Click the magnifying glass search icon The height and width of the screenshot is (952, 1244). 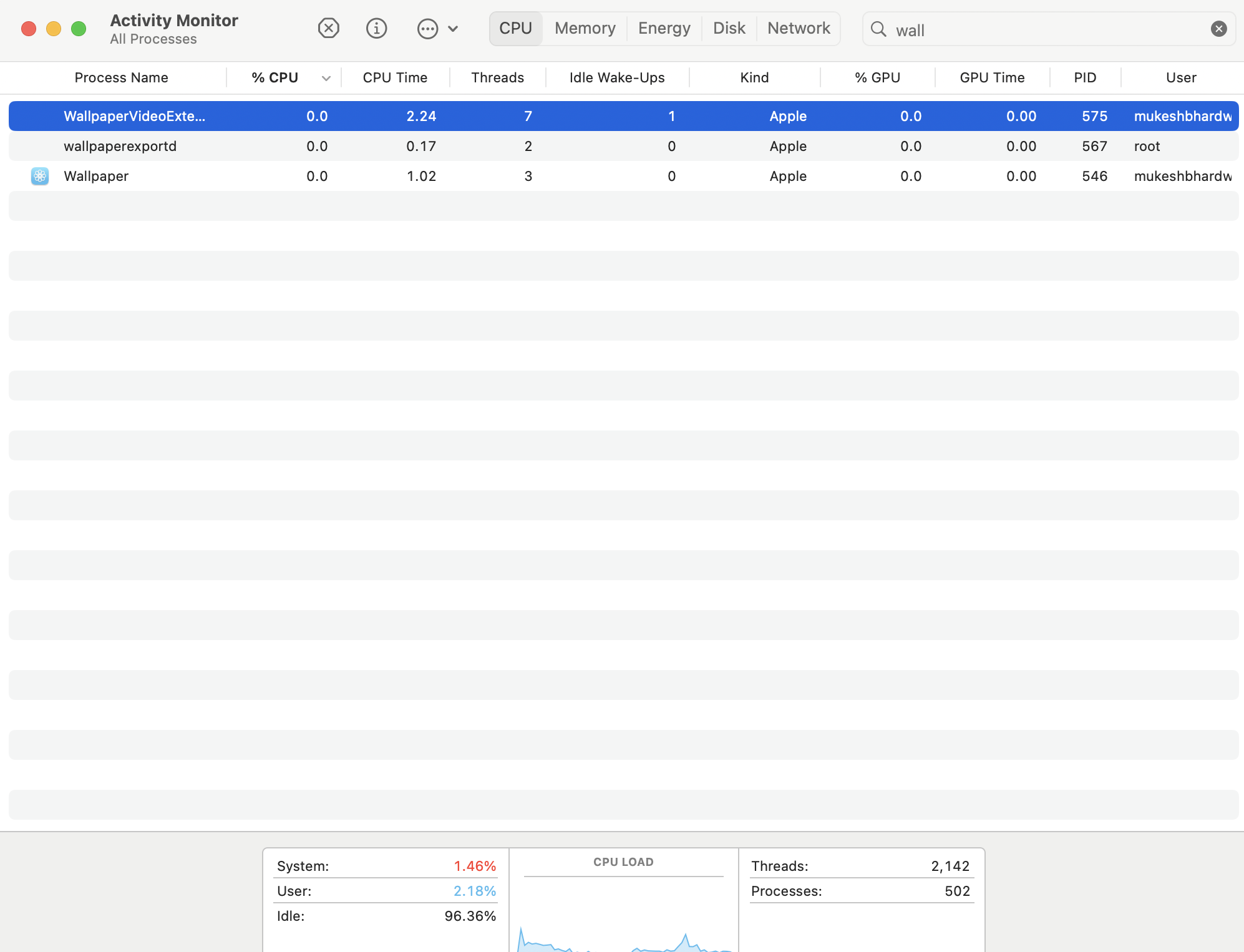tap(878, 29)
